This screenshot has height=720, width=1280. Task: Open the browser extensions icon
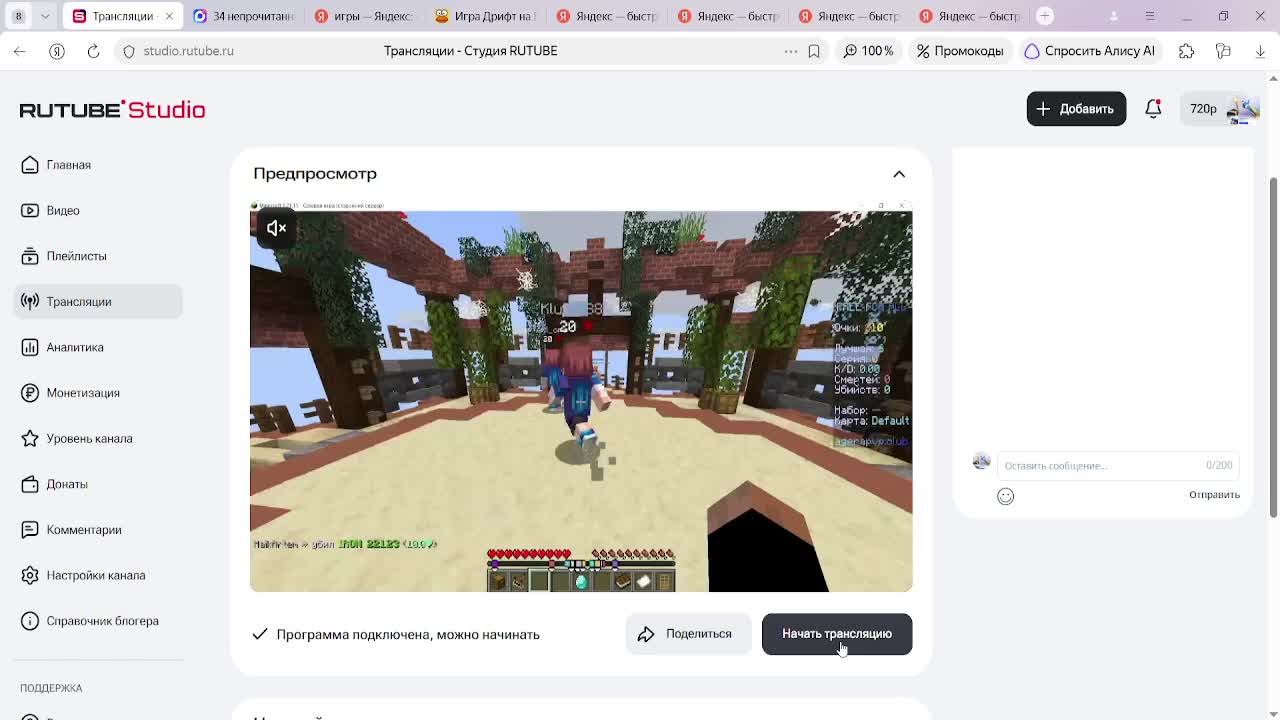coord(1186,51)
